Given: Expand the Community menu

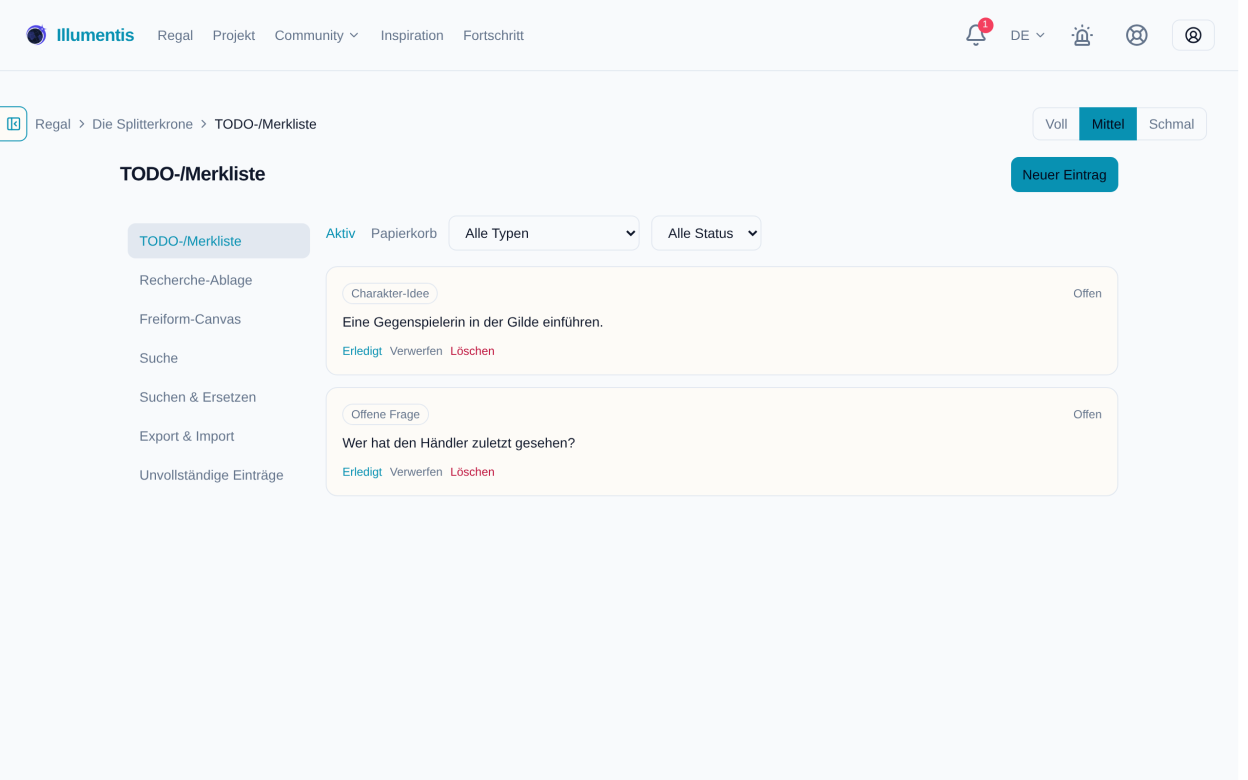Looking at the screenshot, I should click(317, 35).
